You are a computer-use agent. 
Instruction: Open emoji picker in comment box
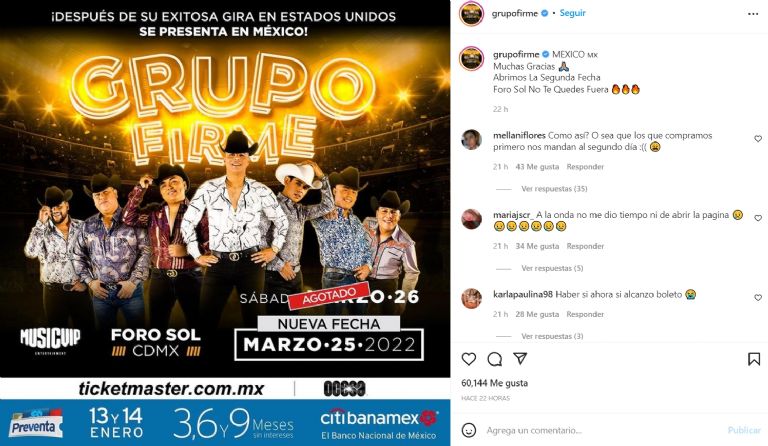(x=469, y=430)
